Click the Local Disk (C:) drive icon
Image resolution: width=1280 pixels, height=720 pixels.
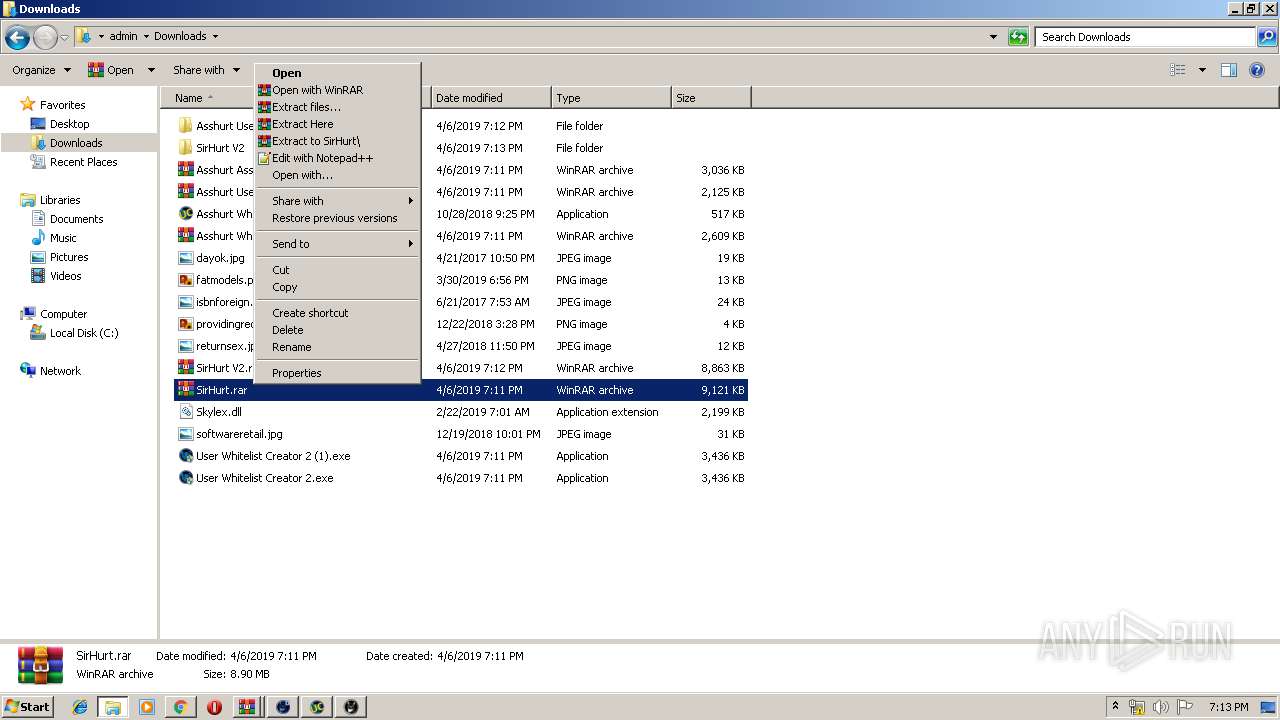tap(38, 333)
